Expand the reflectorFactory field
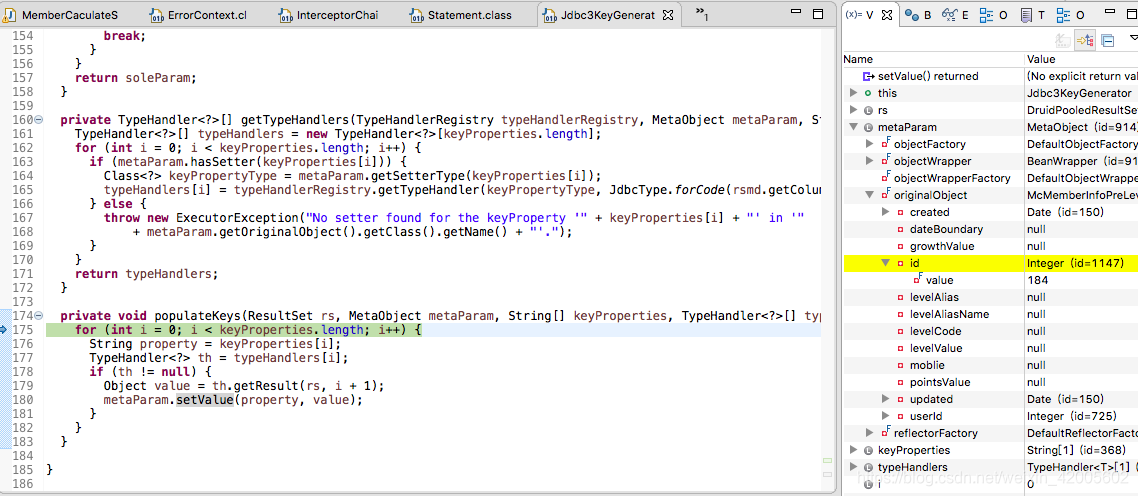Screen dimensions: 1138x496 point(870,433)
